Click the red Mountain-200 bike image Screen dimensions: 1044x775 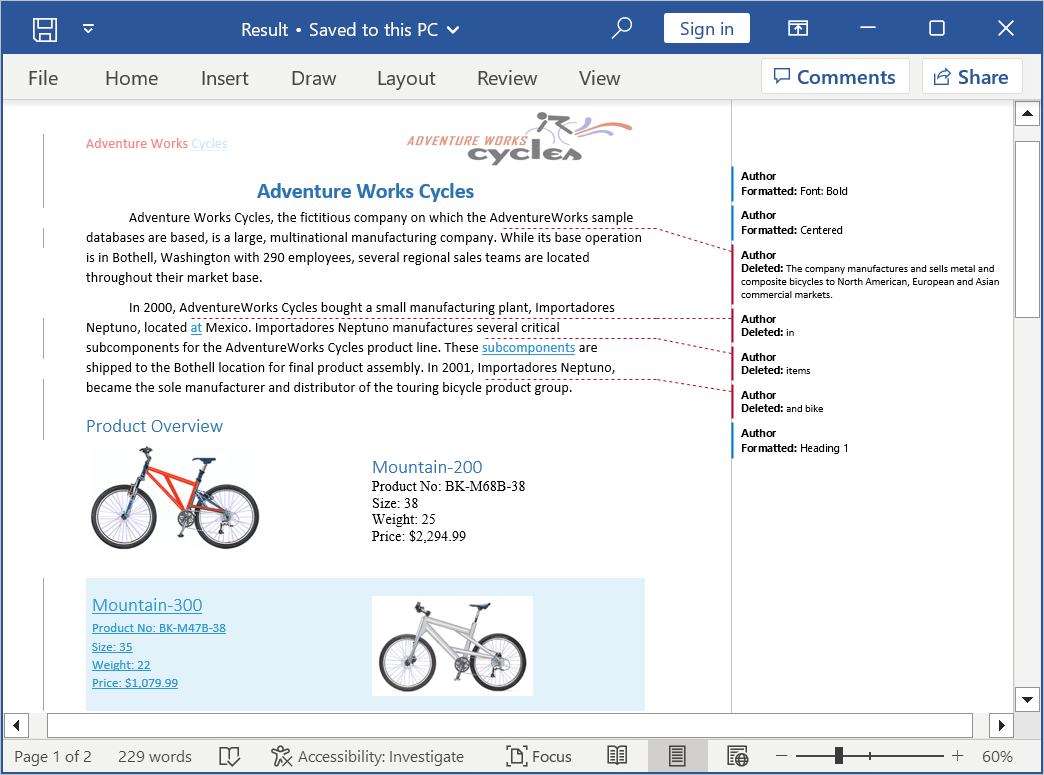pos(175,497)
